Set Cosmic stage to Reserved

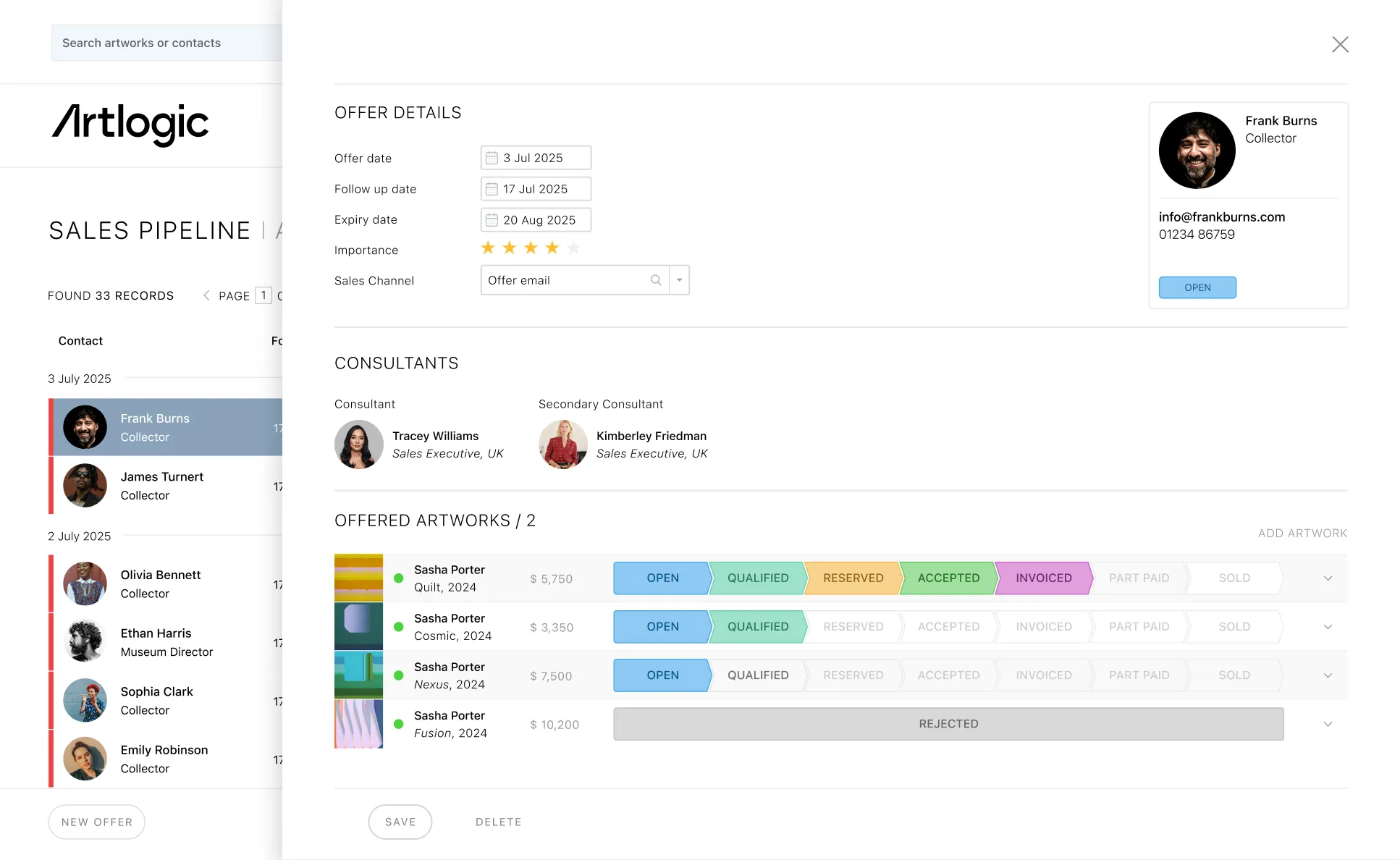coord(853,627)
